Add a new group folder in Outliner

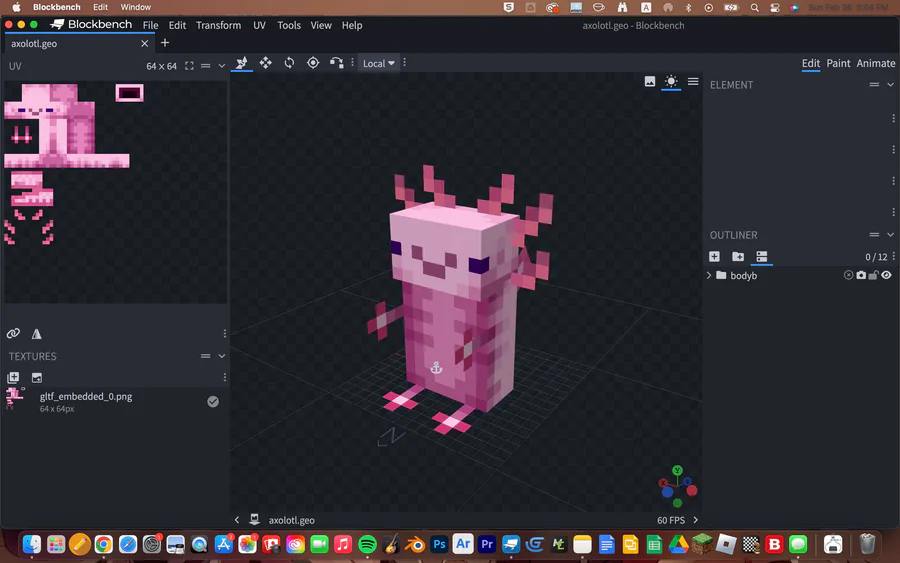(738, 257)
